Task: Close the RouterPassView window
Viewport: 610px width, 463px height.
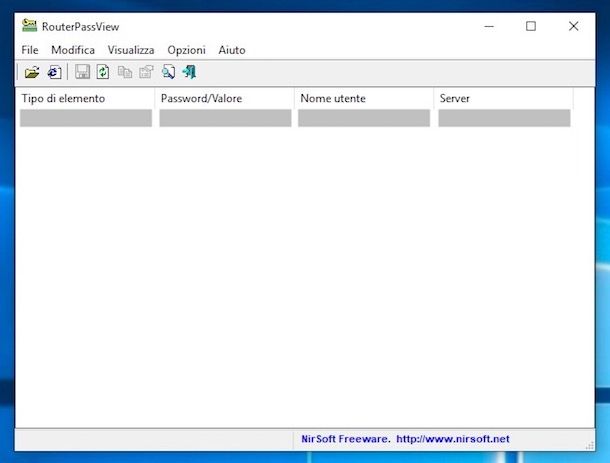Action: (573, 26)
